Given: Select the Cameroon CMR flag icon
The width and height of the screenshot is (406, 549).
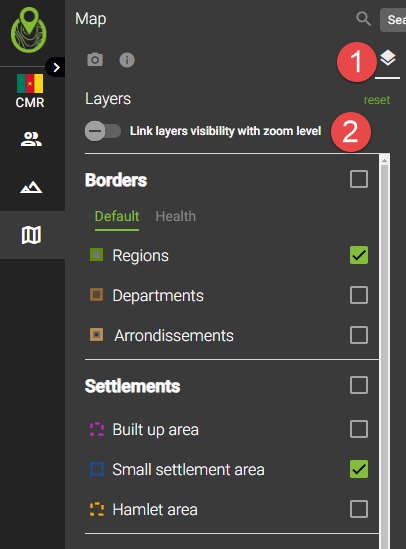Looking at the screenshot, I should pos(30,83).
